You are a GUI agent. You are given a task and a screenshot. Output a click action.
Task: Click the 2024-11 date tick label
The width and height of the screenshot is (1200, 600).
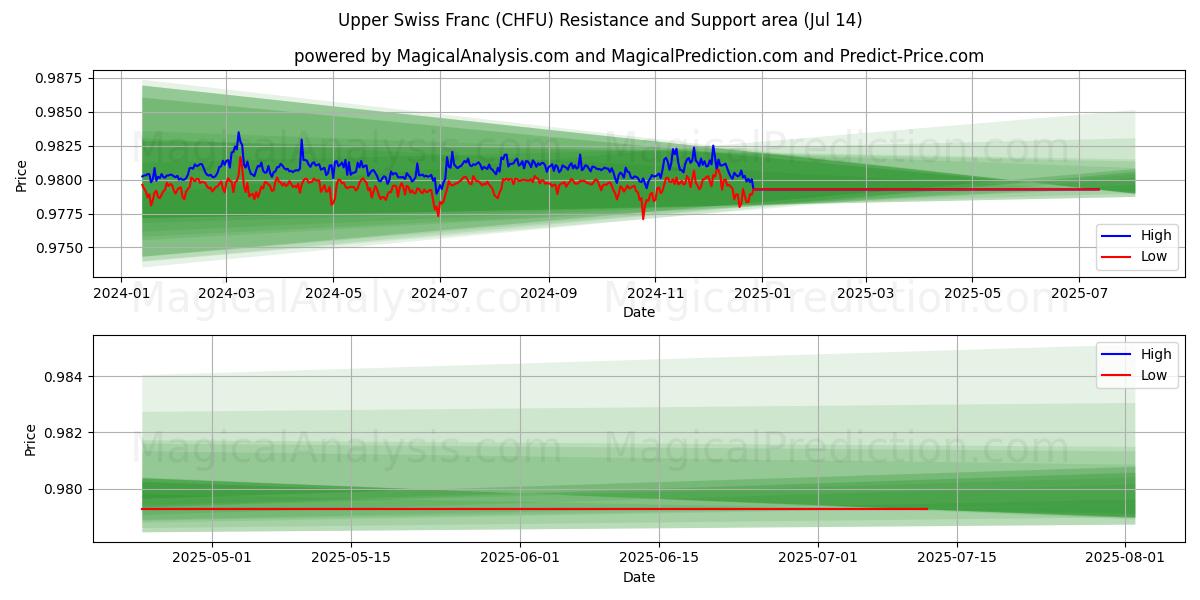click(x=655, y=294)
